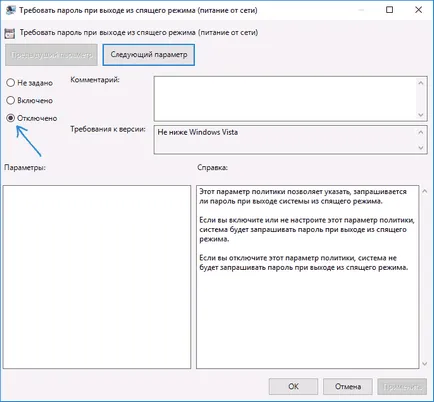The width and height of the screenshot is (434, 402).
Task: Click the policy icon in title bar
Action: 11,10
